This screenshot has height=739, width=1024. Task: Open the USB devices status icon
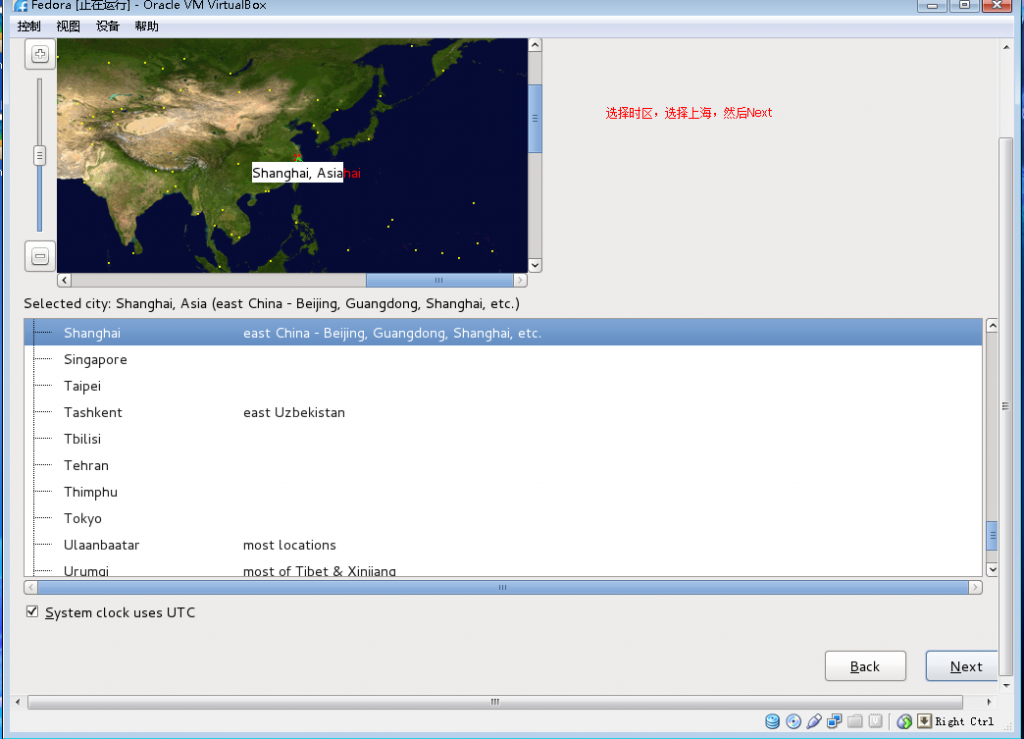coord(813,721)
